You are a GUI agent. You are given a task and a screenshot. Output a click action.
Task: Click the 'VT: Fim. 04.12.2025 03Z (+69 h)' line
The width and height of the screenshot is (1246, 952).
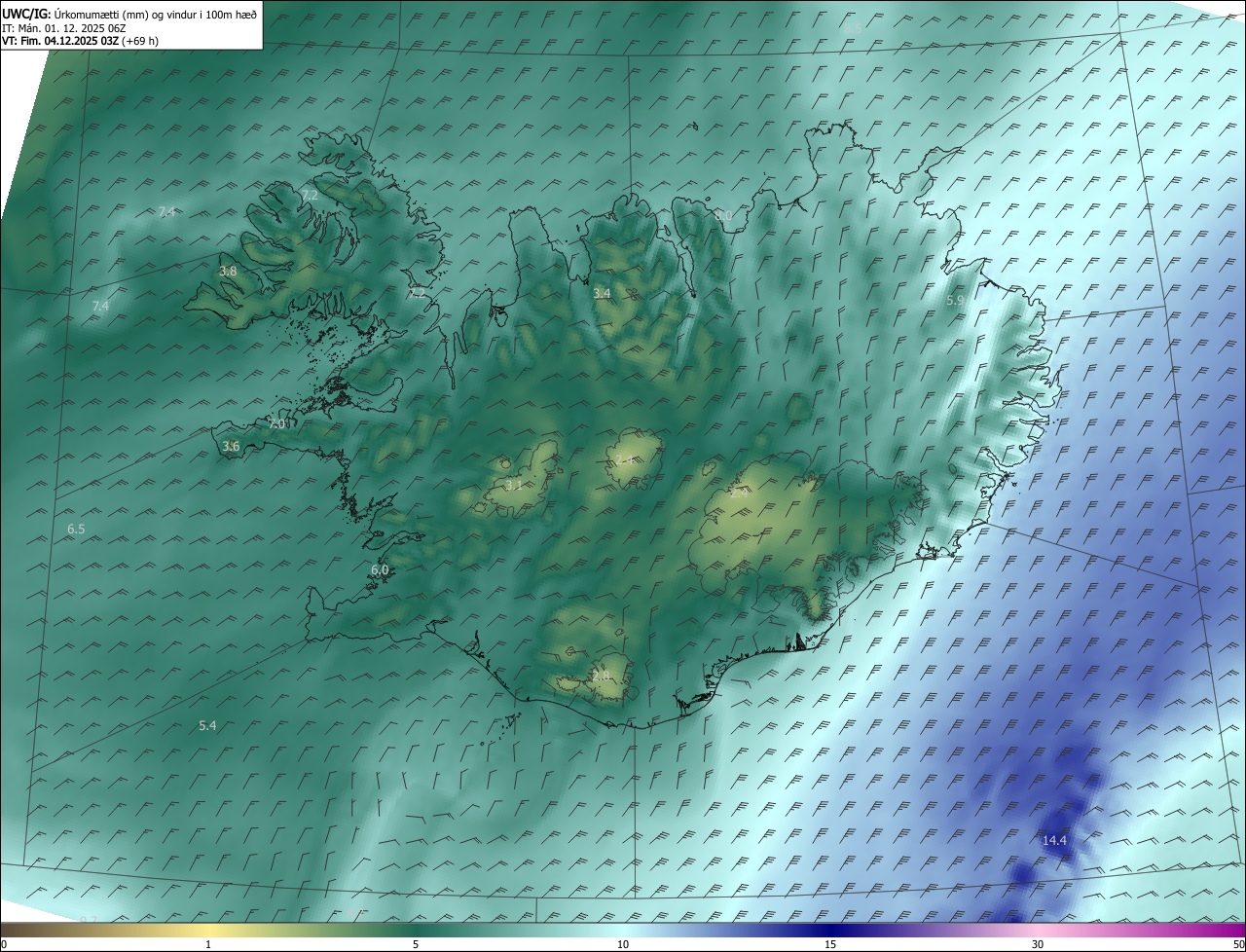[x=80, y=41]
